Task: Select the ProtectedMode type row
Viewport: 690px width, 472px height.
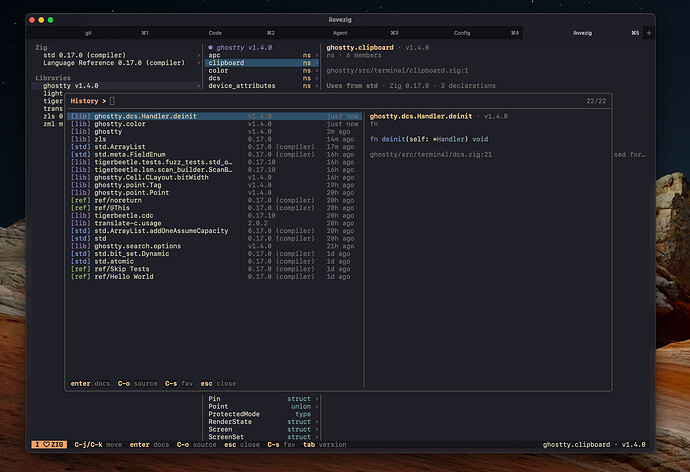Action: pos(262,414)
